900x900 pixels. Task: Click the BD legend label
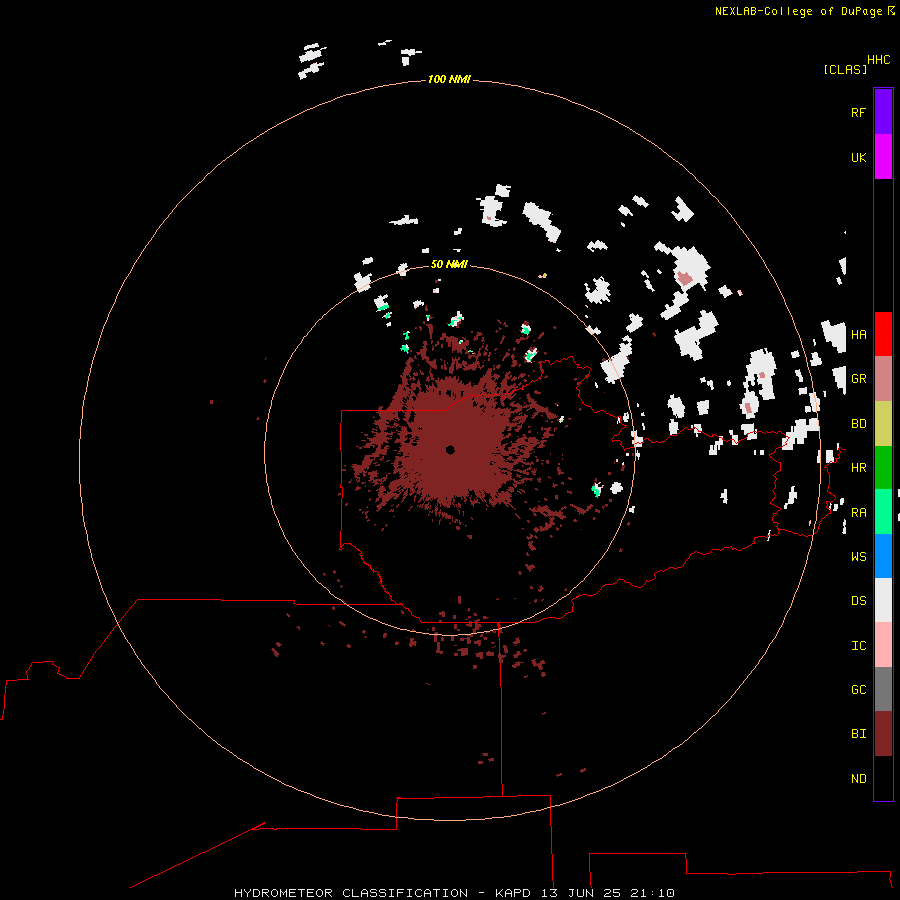pos(858,424)
